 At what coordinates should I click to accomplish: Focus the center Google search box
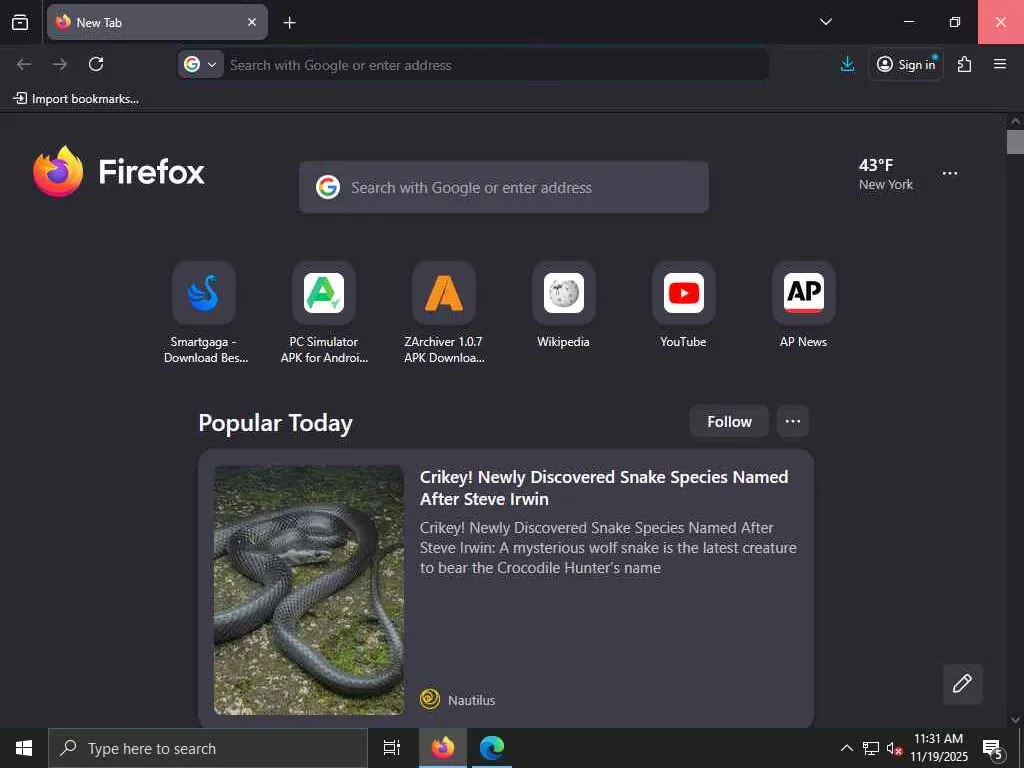click(x=504, y=187)
